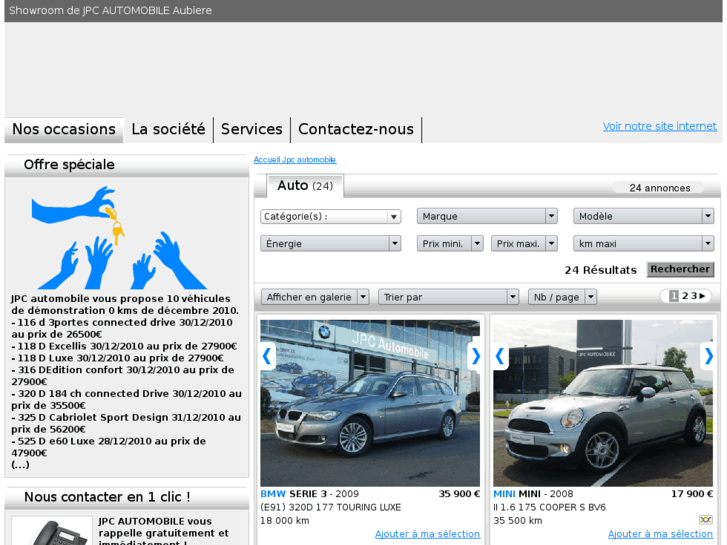Click the 17 900 € price
This screenshot has height=545, width=727.
pyautogui.click(x=692, y=494)
